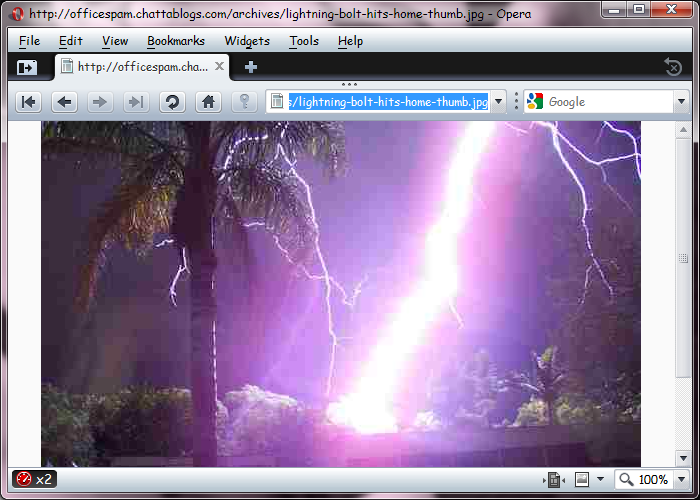
Task: Go back with the Back arrow
Action: (64, 102)
